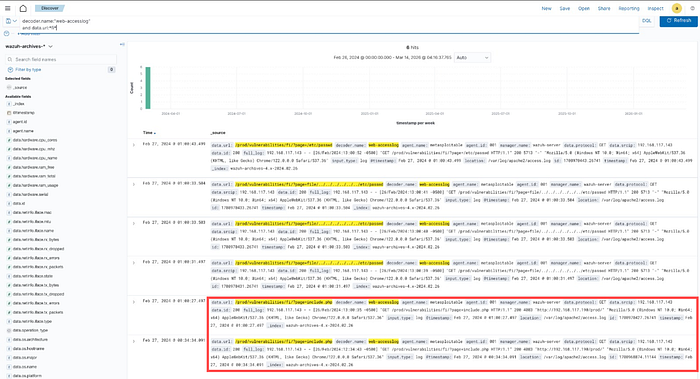Select the data.os.major field
Screen dimensions: 700x379
pyautogui.click(x=25, y=358)
